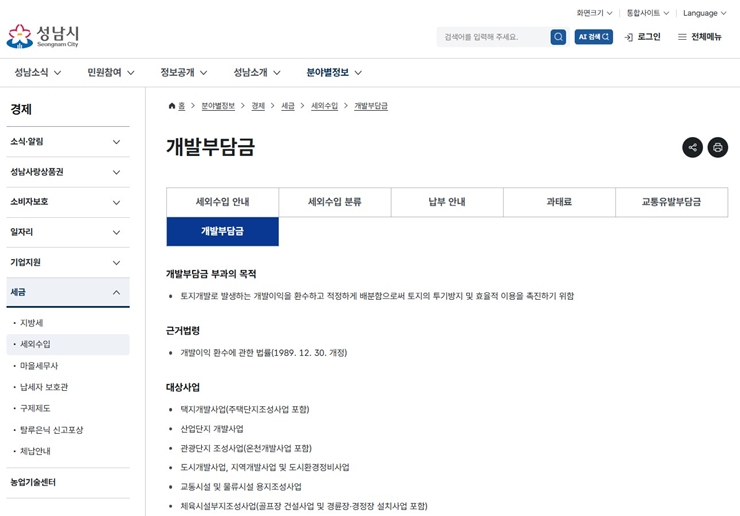Click the 세외수입 breadcrumb link

click(x=324, y=106)
